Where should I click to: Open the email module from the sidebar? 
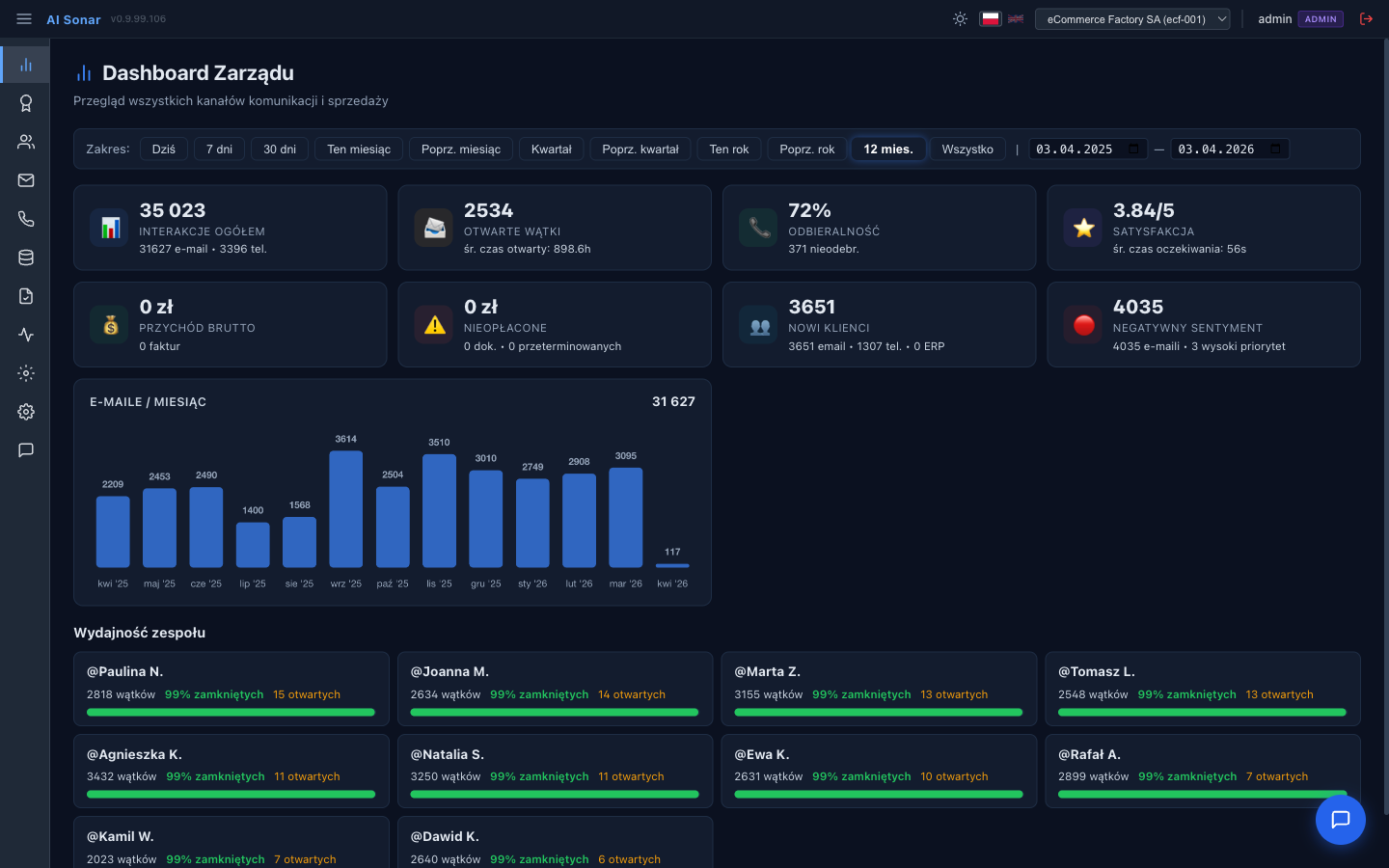25,179
